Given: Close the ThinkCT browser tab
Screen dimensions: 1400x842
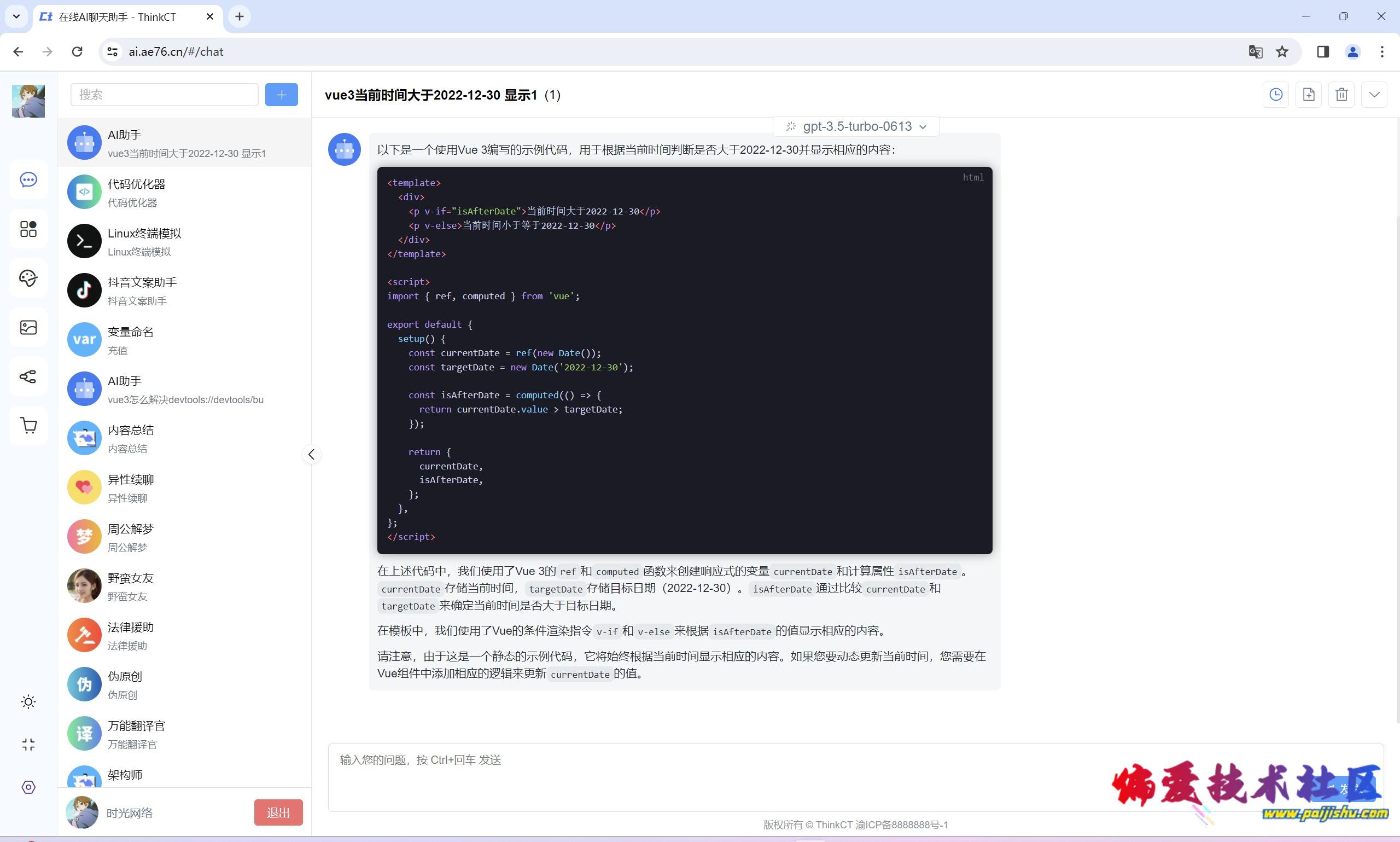Looking at the screenshot, I should [210, 16].
